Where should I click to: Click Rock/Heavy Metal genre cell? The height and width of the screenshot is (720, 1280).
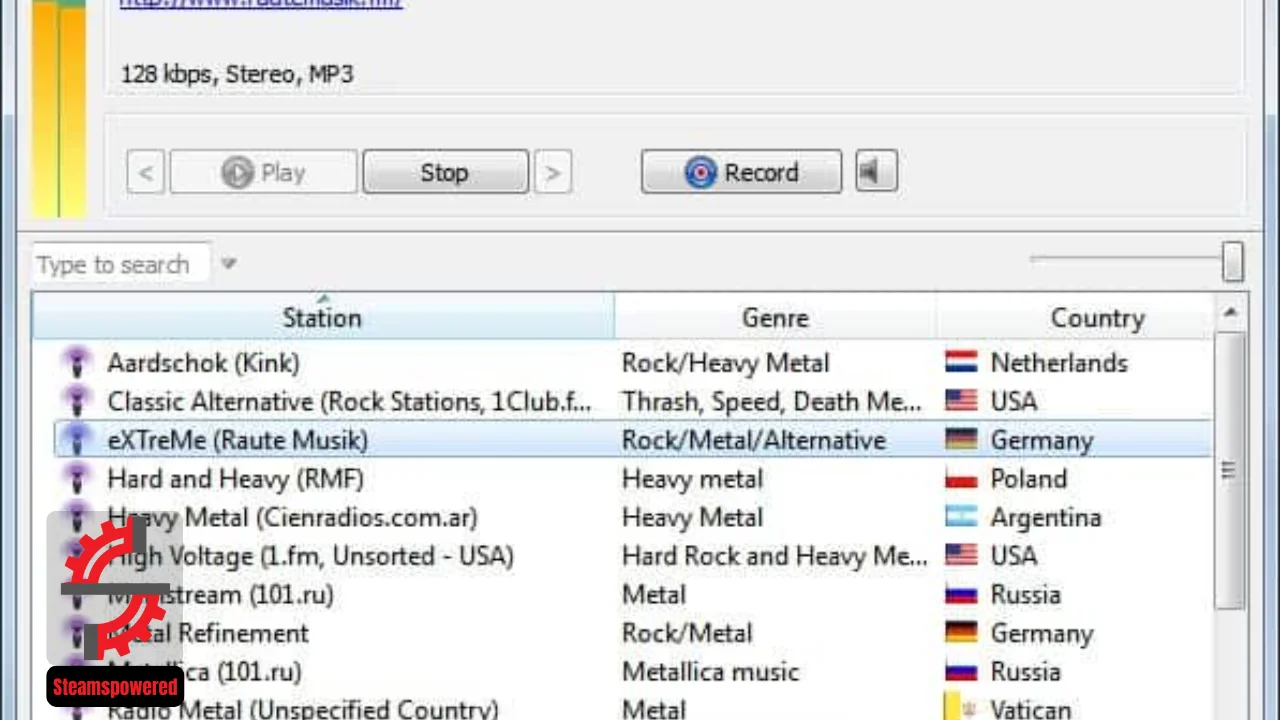point(725,363)
